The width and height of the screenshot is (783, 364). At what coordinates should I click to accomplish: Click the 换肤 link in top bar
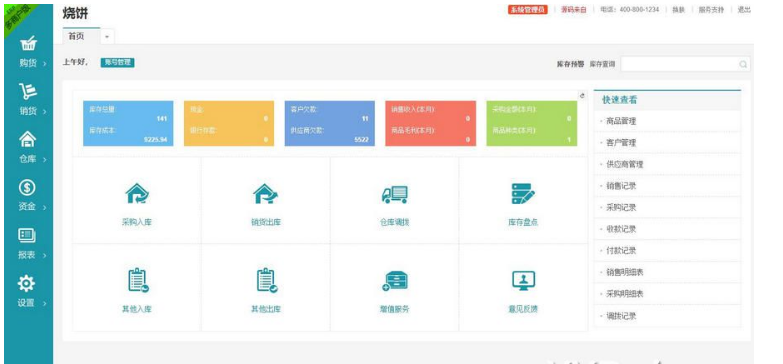point(678,9)
